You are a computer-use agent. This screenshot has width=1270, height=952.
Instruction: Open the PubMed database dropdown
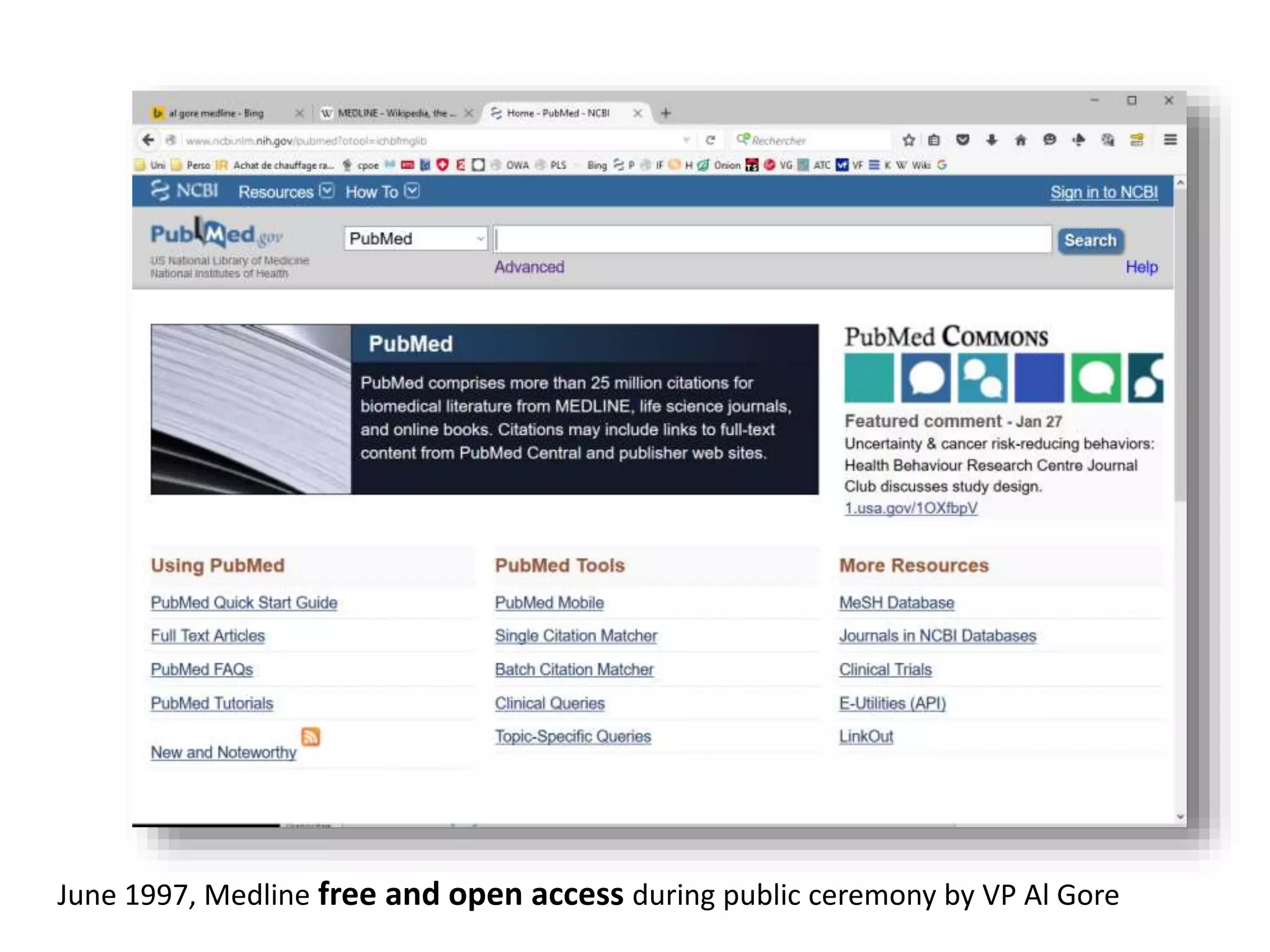pos(415,239)
